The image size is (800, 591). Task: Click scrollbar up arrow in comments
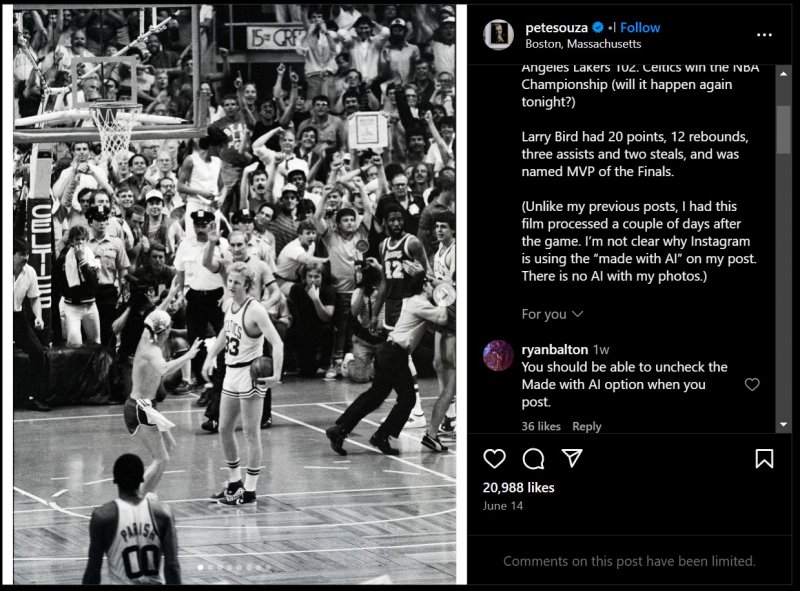[783, 74]
